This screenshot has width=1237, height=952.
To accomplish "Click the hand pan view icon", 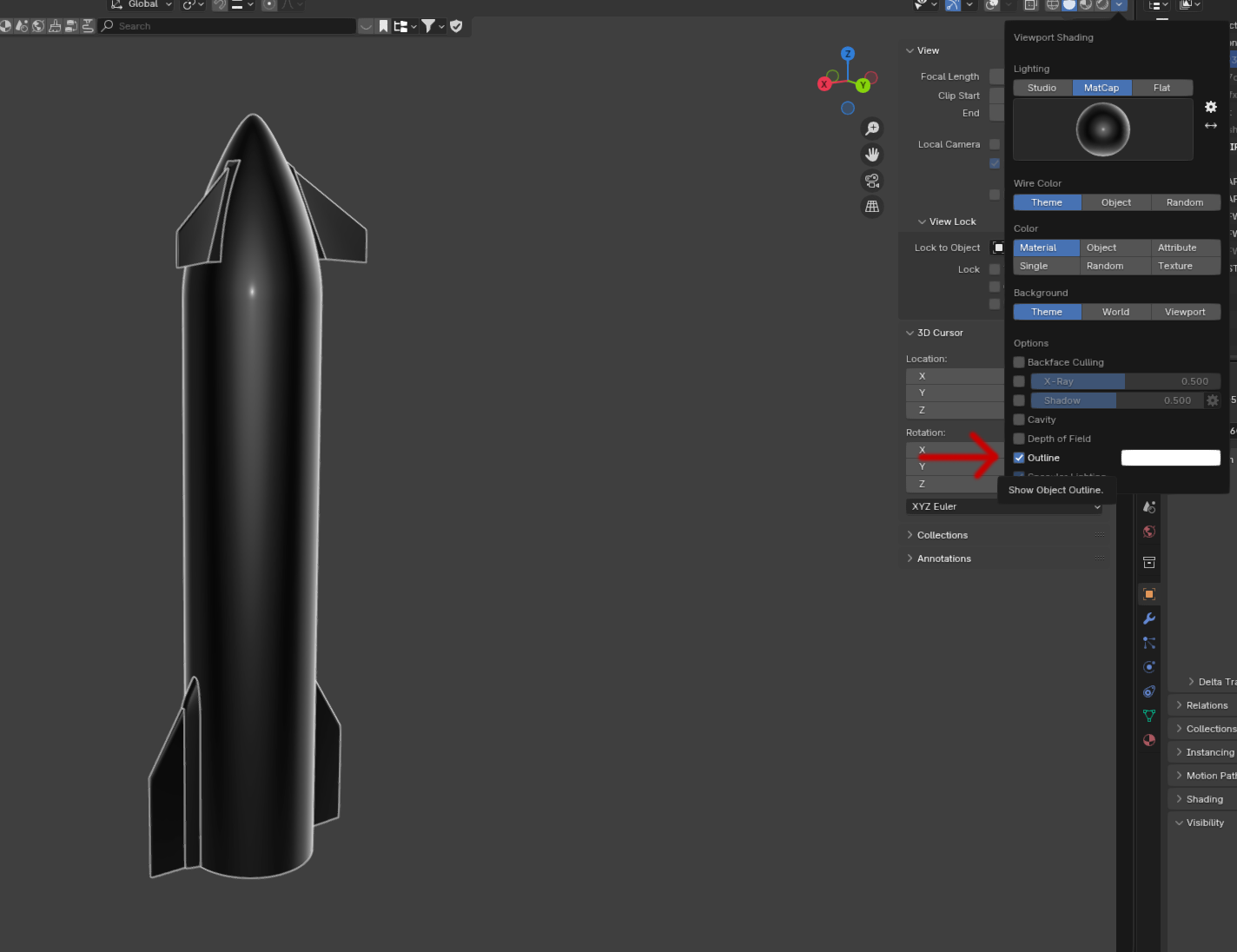I will tap(872, 155).
